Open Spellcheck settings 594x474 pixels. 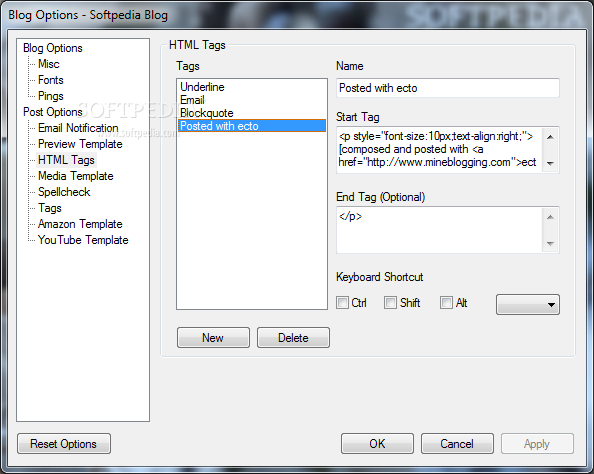[64, 192]
